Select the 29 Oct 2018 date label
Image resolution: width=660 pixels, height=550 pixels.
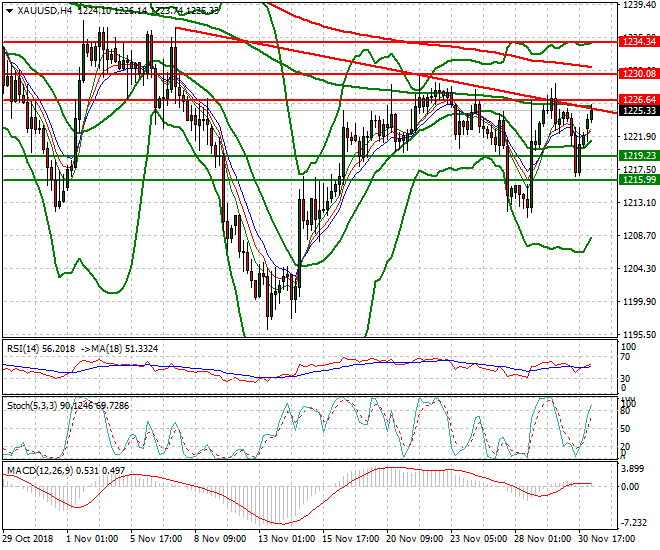click(28, 539)
